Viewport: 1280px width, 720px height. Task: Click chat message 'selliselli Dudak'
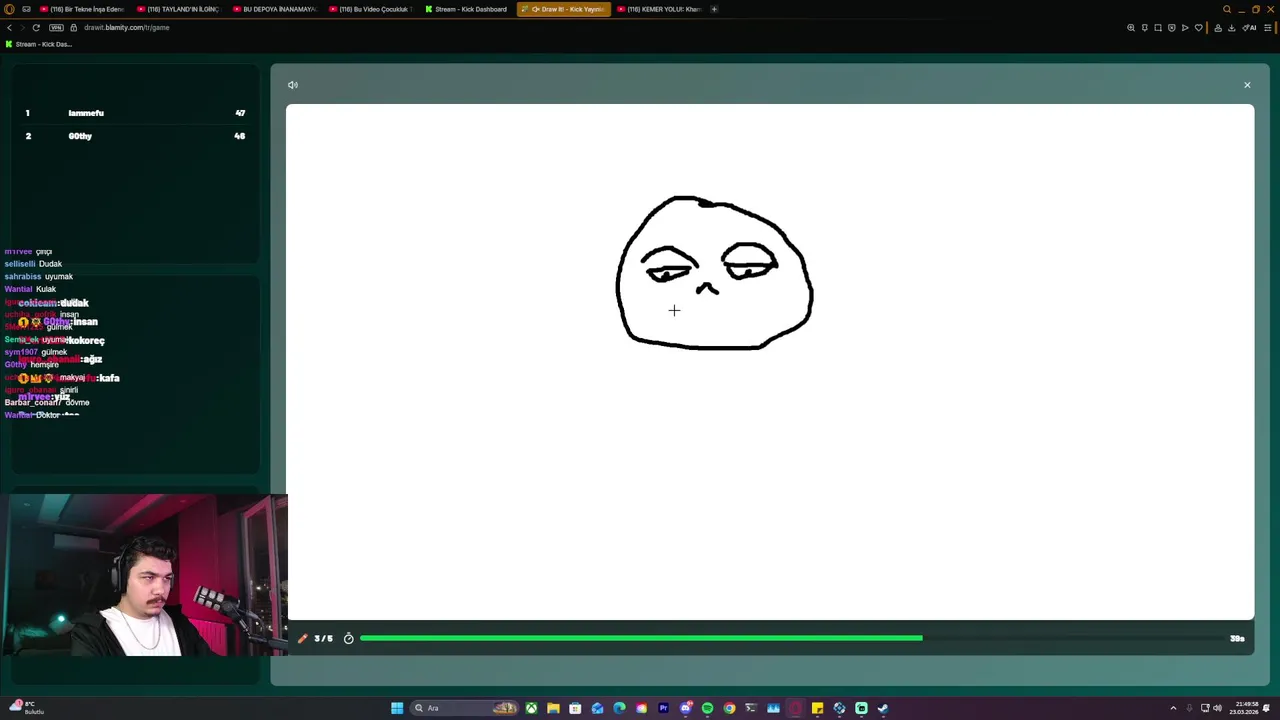click(x=33, y=264)
